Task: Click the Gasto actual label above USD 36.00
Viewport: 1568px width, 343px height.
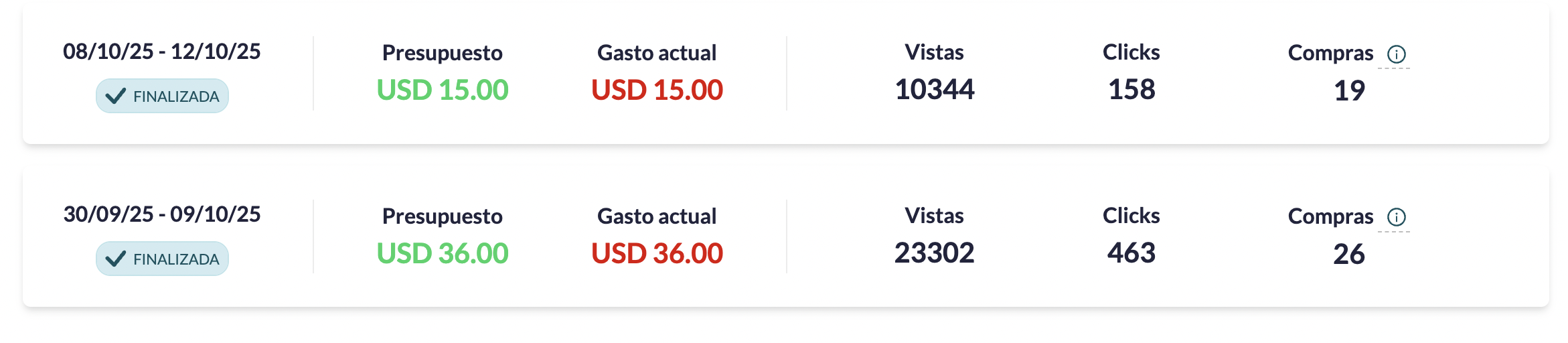Action: 657,216
